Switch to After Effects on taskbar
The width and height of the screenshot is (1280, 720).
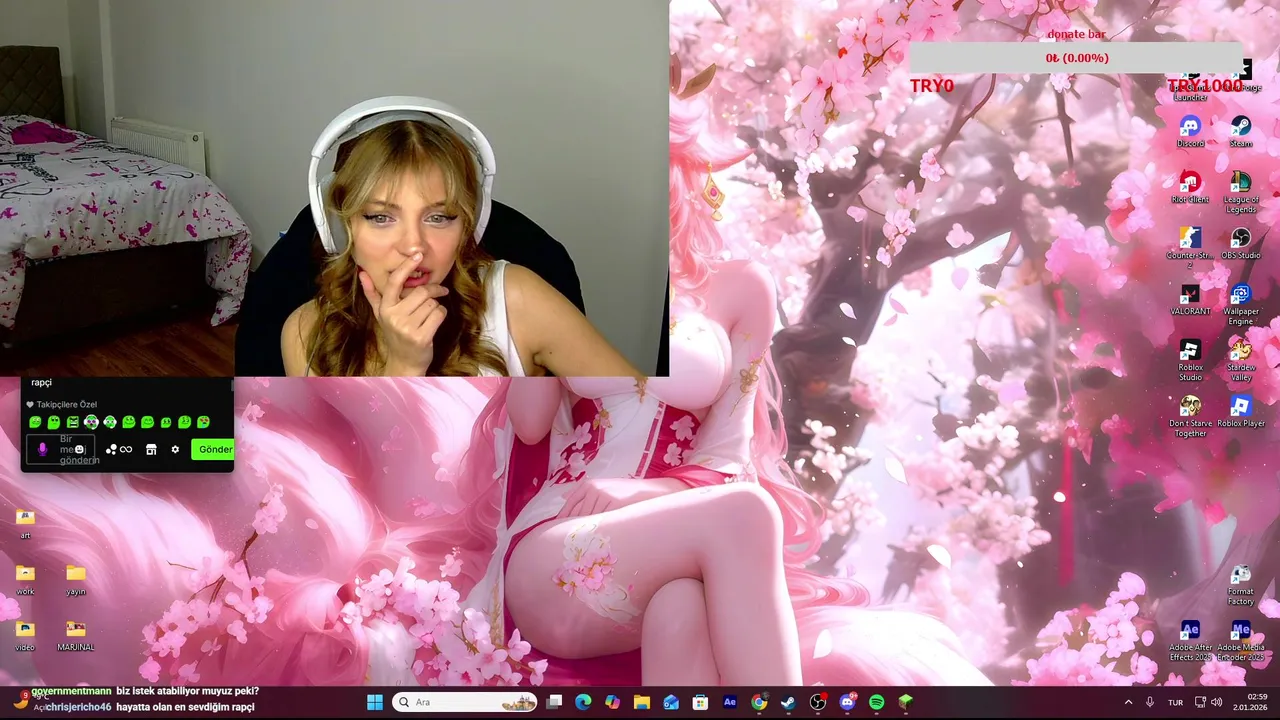point(730,702)
